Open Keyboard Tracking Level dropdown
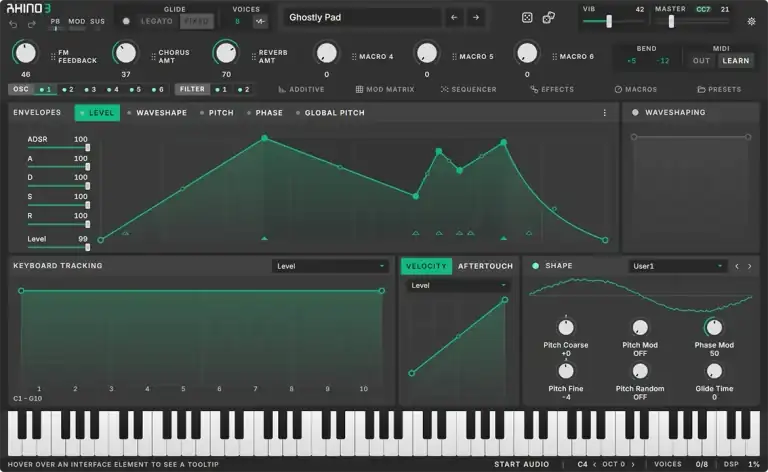The image size is (768, 472). (330, 266)
